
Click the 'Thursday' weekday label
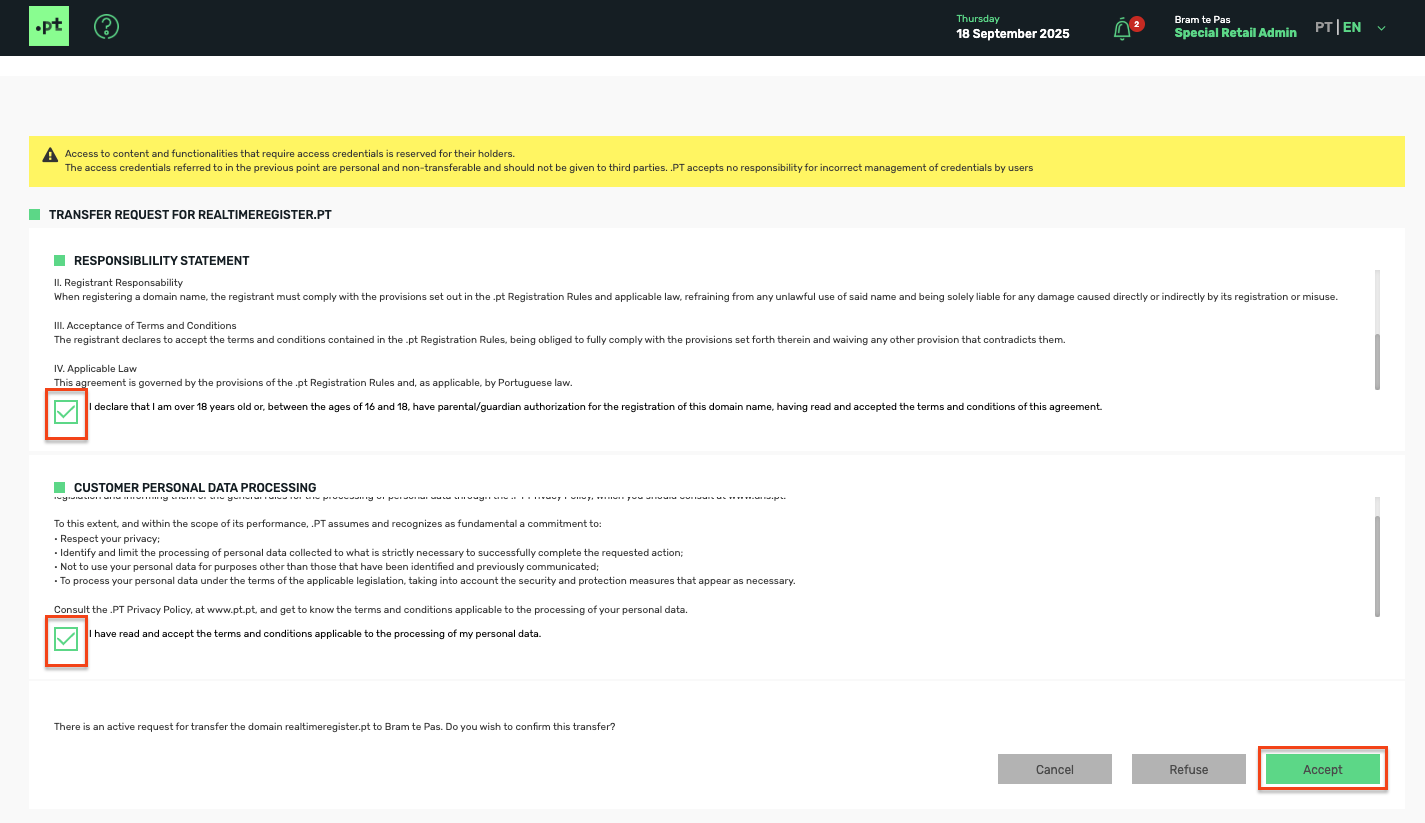point(978,19)
